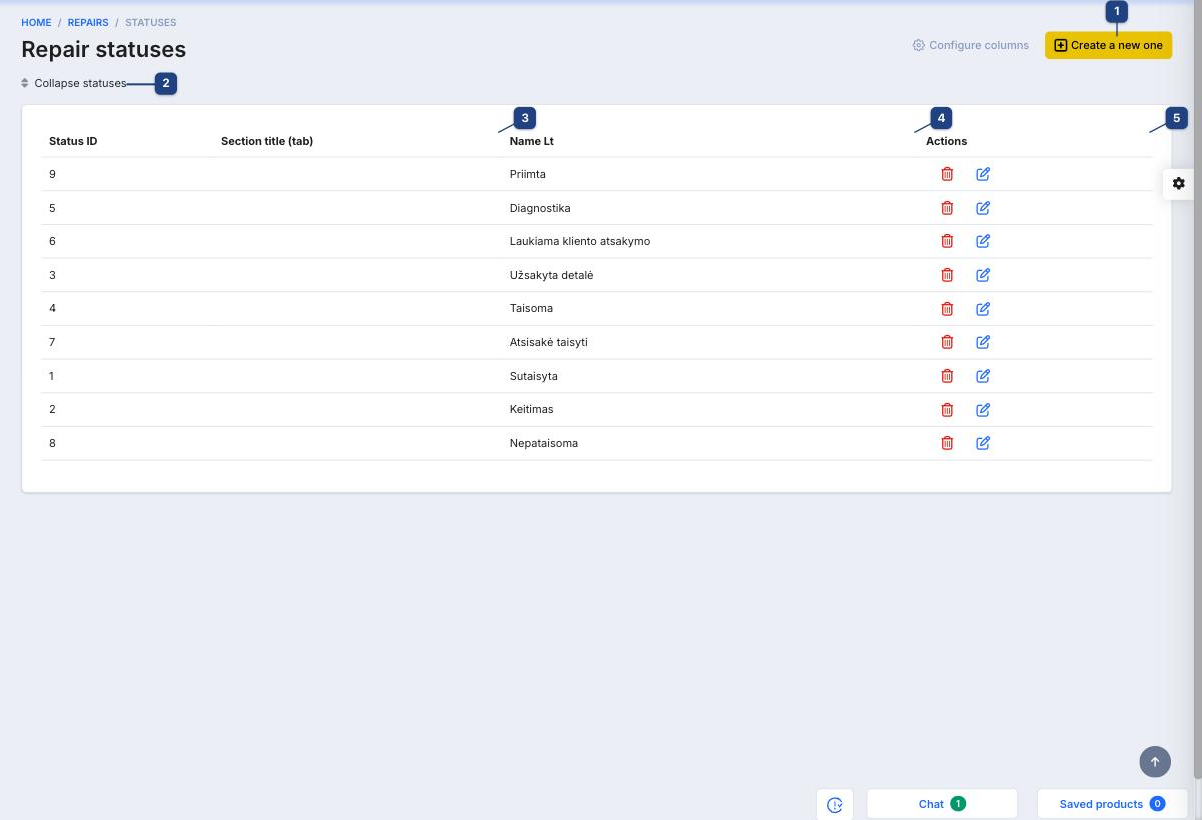Image resolution: width=1202 pixels, height=820 pixels.
Task: Click the scroll-to-top arrow button
Action: coord(1155,762)
